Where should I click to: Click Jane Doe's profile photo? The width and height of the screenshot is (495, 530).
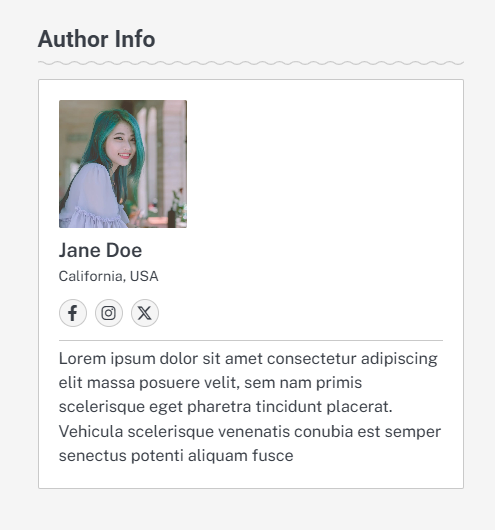[x=123, y=164]
